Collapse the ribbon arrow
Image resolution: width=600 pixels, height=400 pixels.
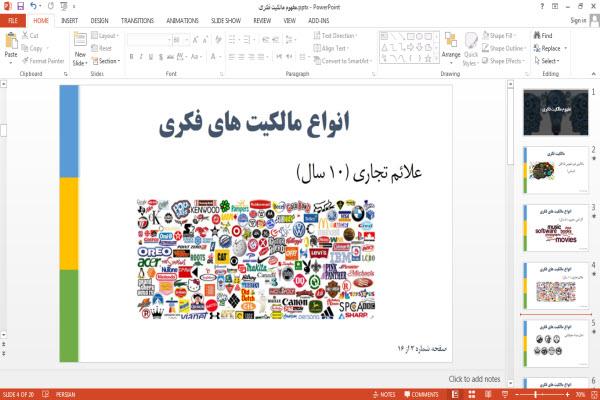[x=593, y=73]
